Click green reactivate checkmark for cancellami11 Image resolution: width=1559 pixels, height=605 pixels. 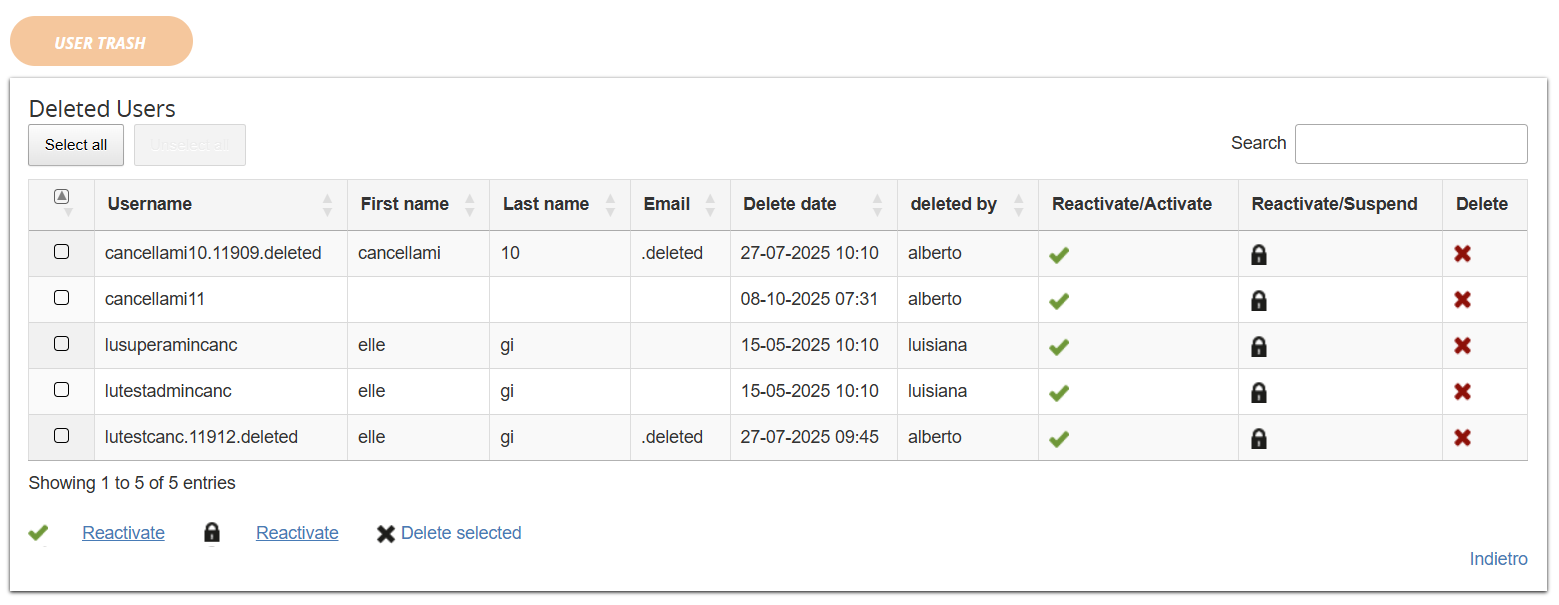coord(1059,300)
